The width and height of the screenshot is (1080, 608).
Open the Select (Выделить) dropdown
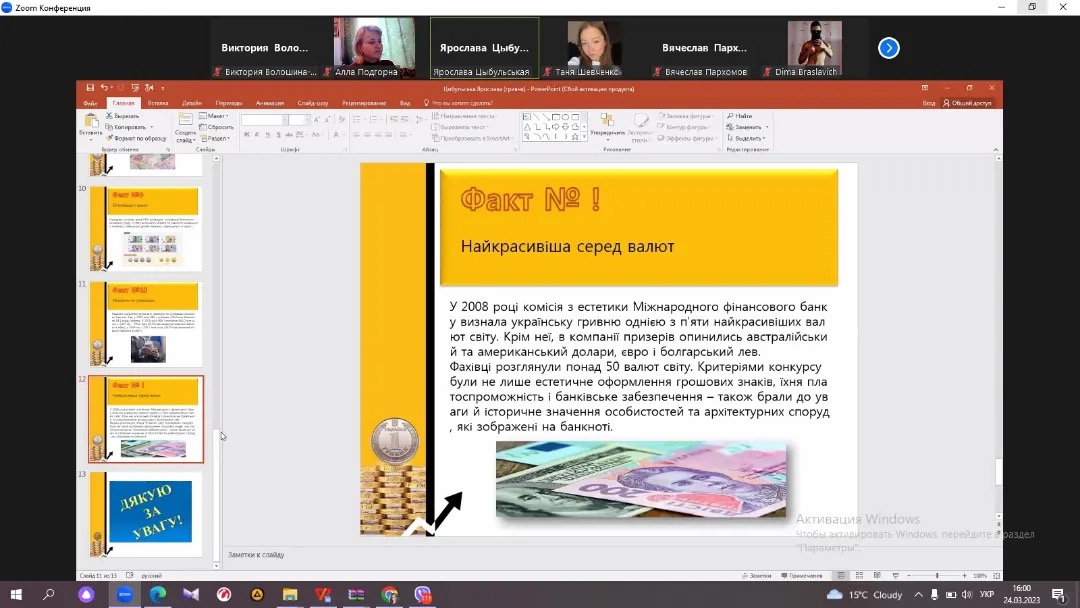pyautogui.click(x=748, y=138)
